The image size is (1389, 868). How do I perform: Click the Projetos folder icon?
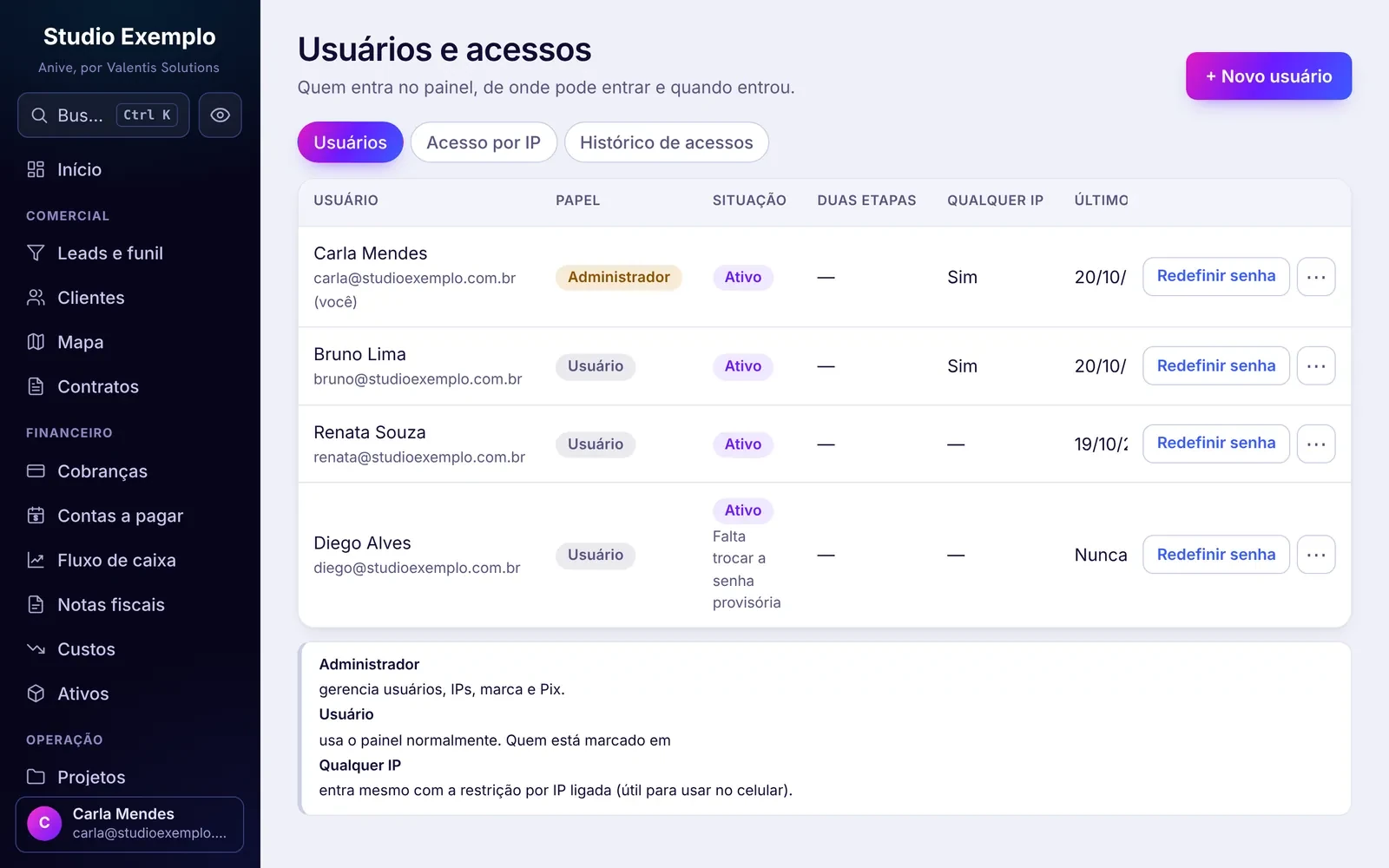coord(36,776)
